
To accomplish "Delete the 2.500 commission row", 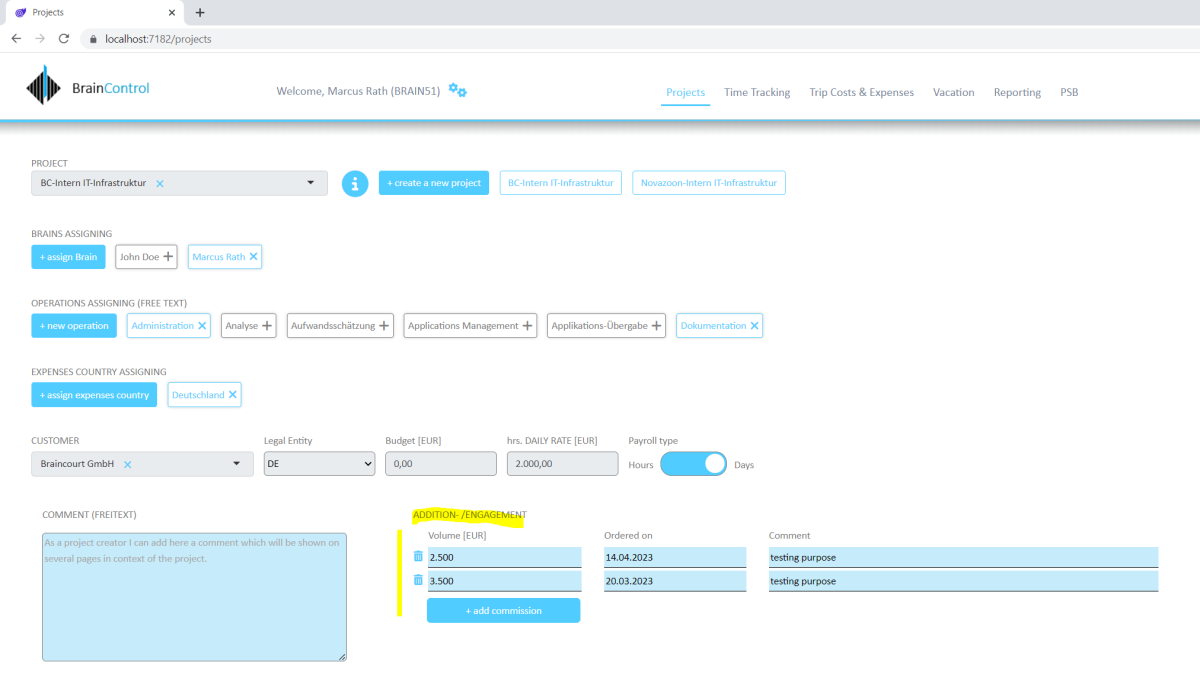I will click(418, 556).
